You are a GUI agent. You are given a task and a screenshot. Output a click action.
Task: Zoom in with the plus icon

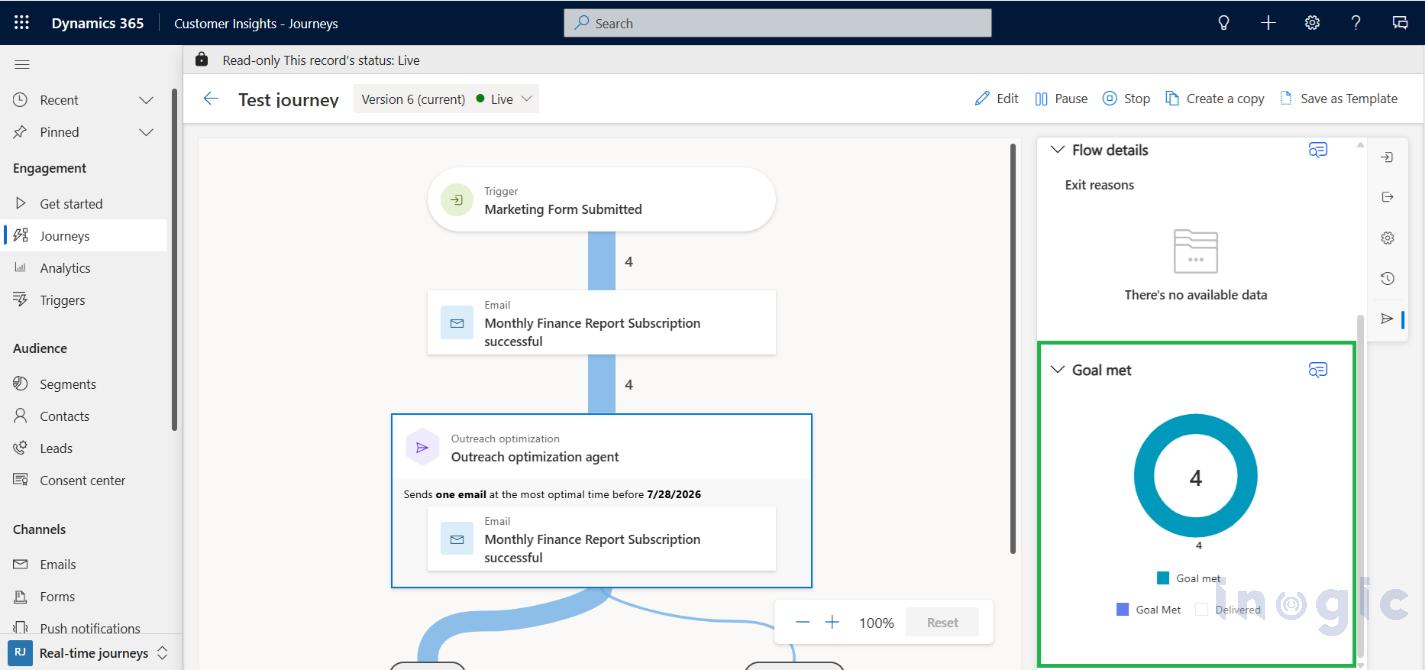pyautogui.click(x=832, y=622)
